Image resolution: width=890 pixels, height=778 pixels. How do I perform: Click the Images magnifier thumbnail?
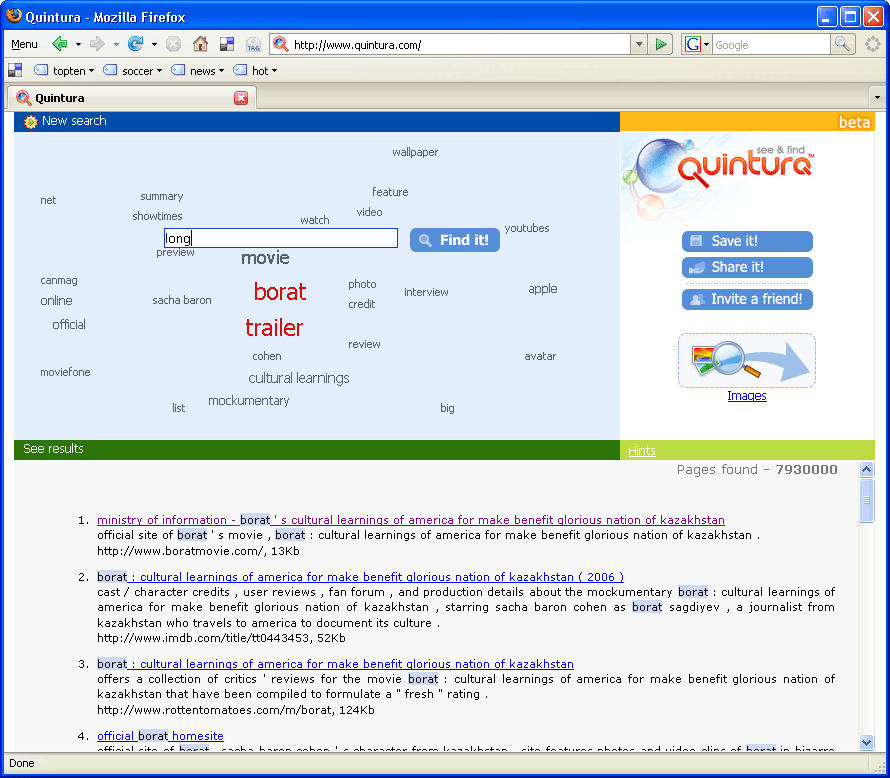(747, 360)
